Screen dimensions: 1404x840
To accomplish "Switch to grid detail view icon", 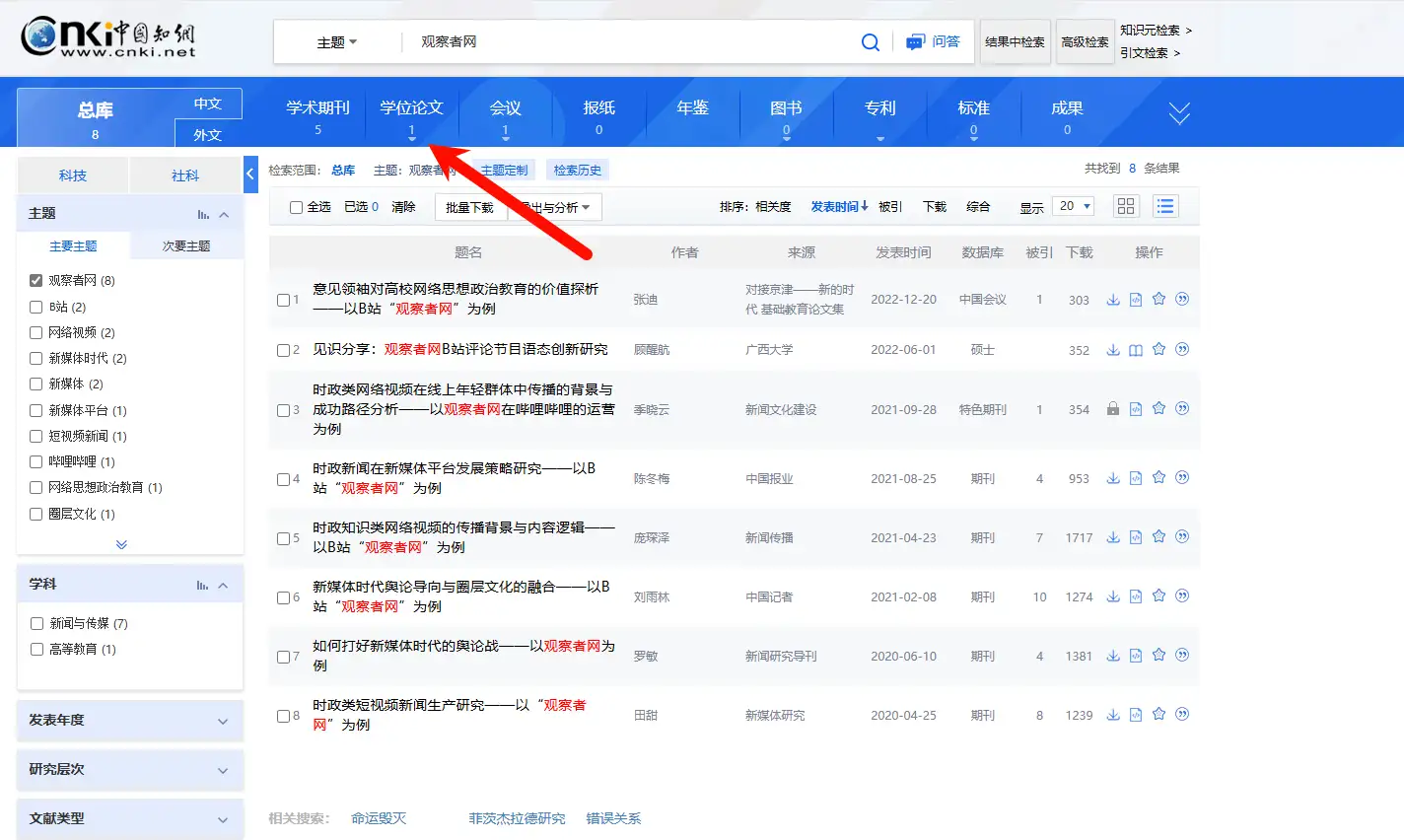I will point(1126,206).
